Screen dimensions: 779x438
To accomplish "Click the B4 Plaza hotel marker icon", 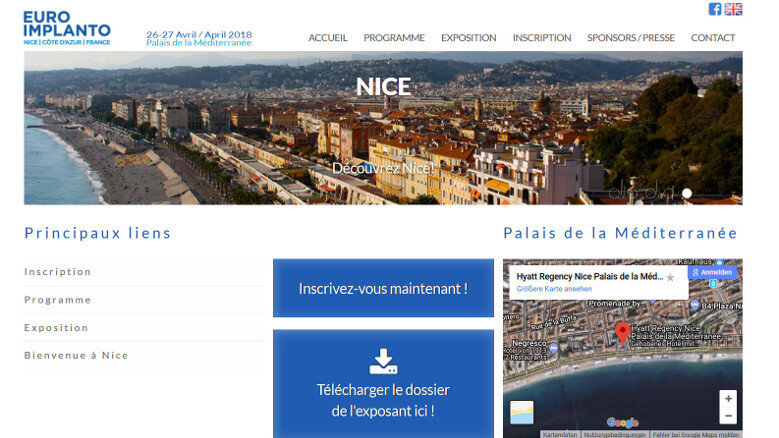I will [x=695, y=305].
